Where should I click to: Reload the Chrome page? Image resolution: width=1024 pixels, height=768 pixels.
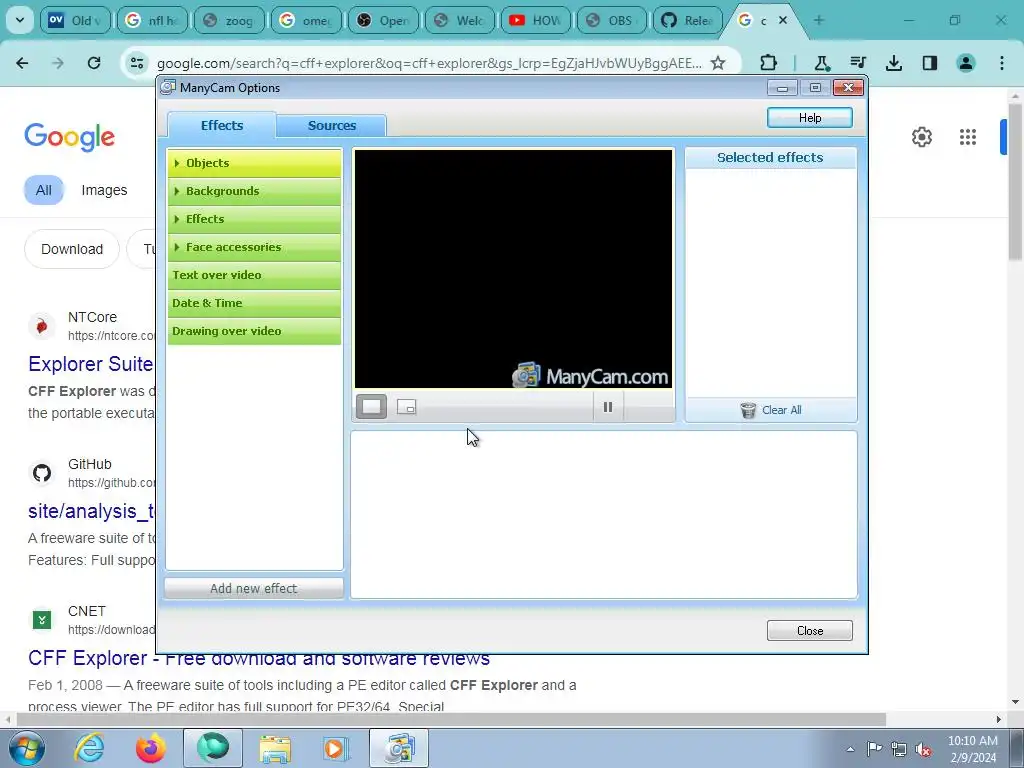(94, 63)
